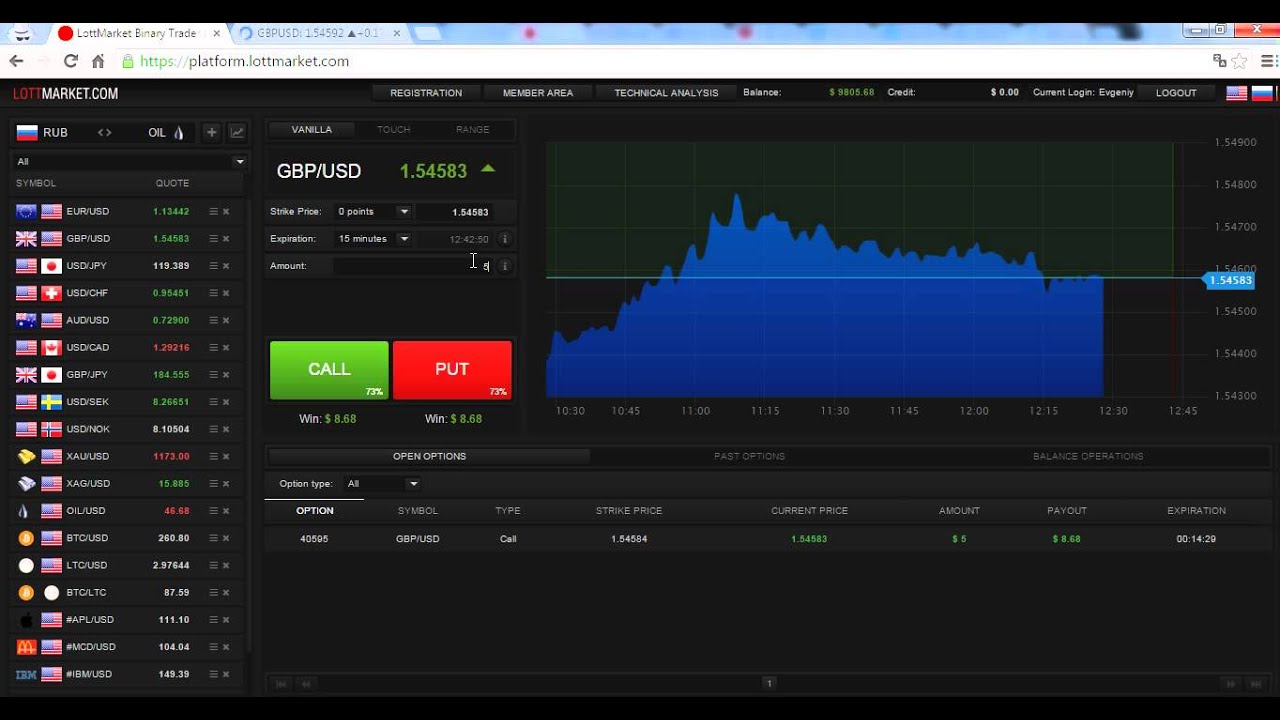Open the chart icon in the watchlist header
Image resolution: width=1280 pixels, height=720 pixels.
[237, 132]
